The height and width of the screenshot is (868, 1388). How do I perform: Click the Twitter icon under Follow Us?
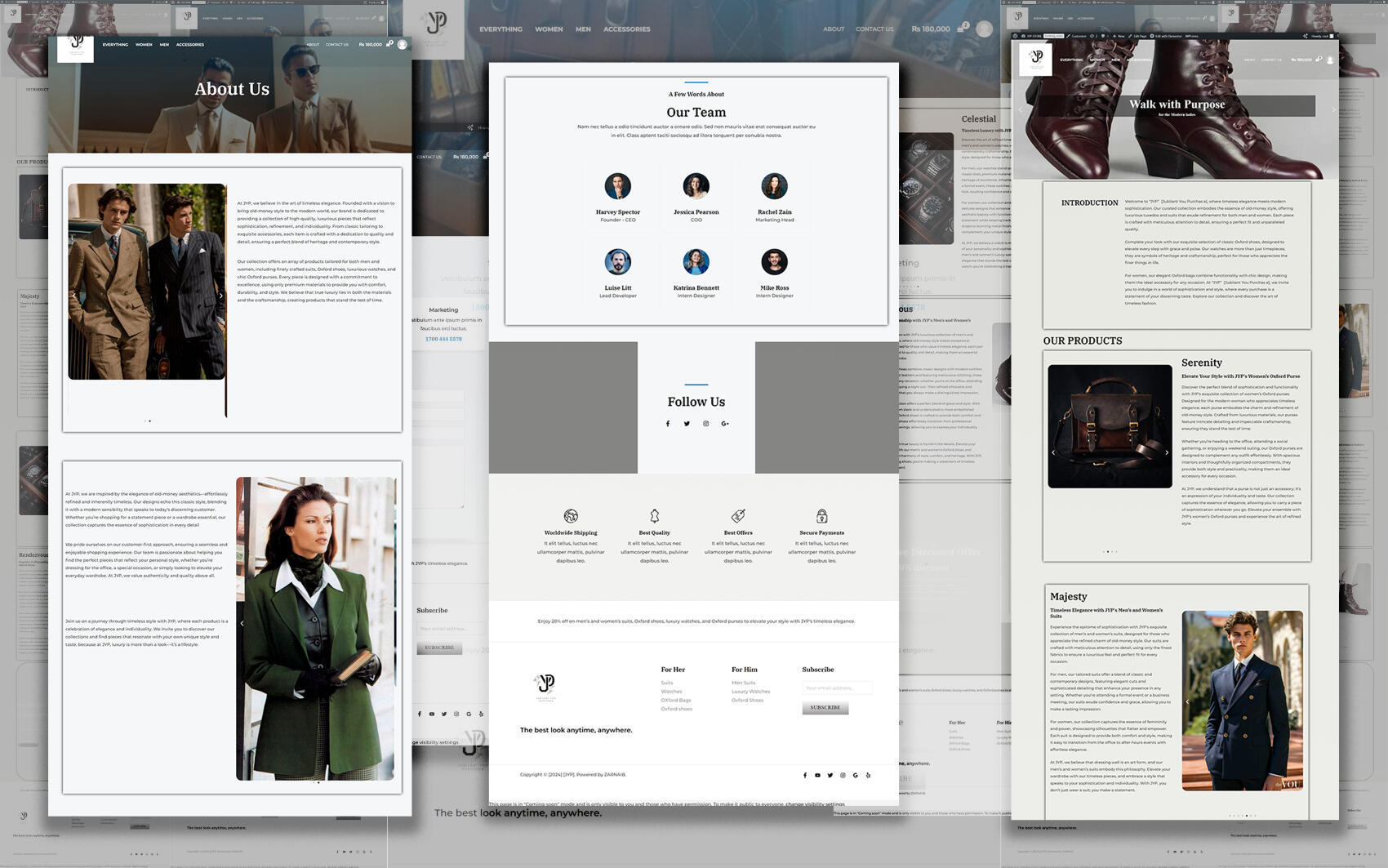[687, 424]
